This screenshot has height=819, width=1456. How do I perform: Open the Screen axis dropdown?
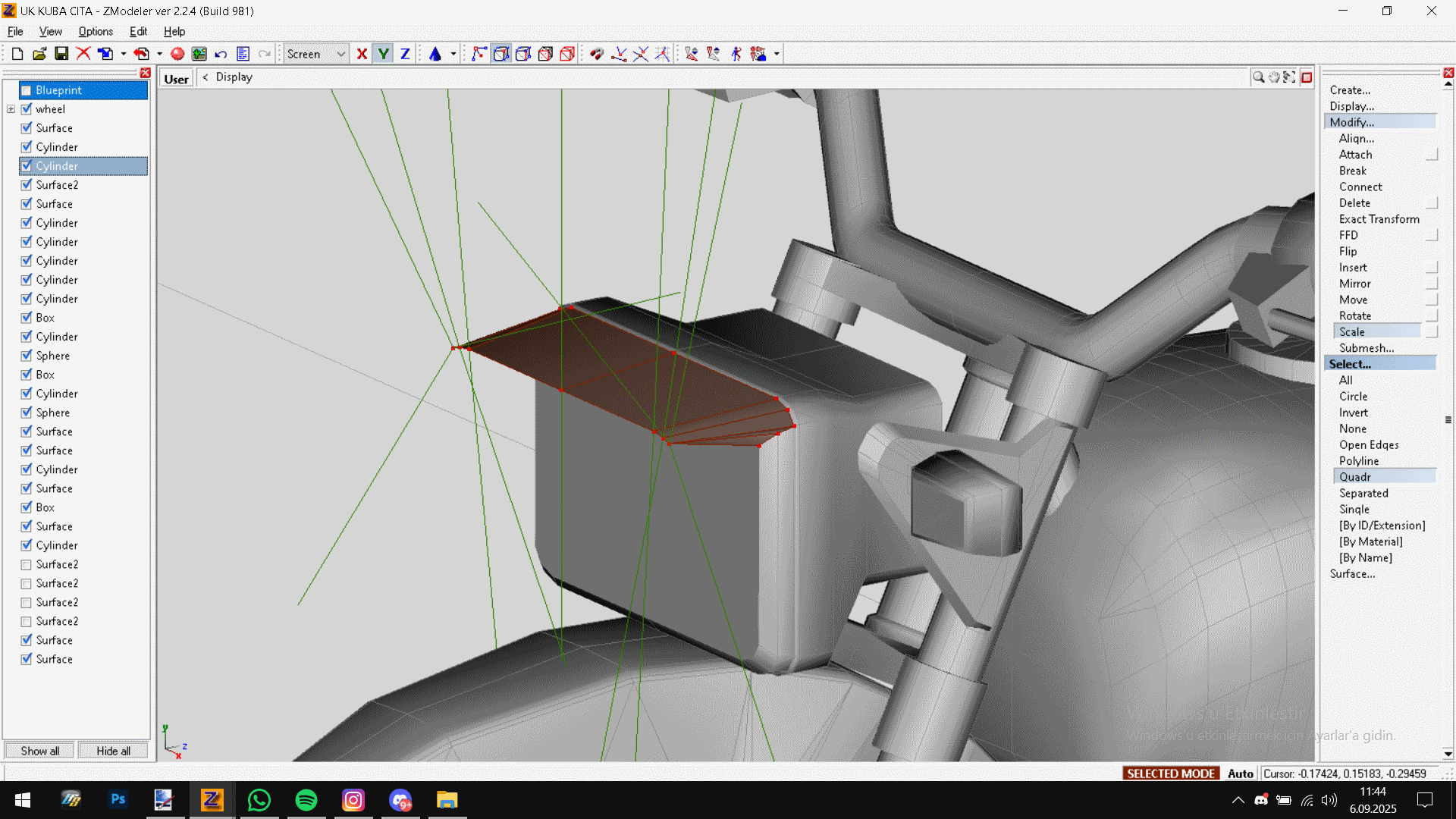tap(341, 54)
